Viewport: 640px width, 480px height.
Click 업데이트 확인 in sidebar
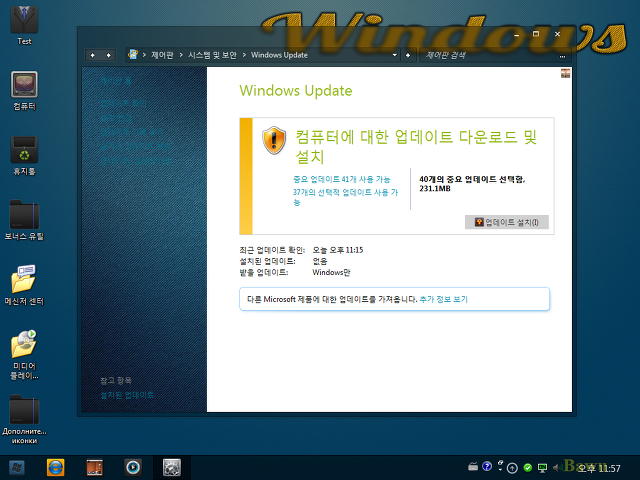[123, 103]
